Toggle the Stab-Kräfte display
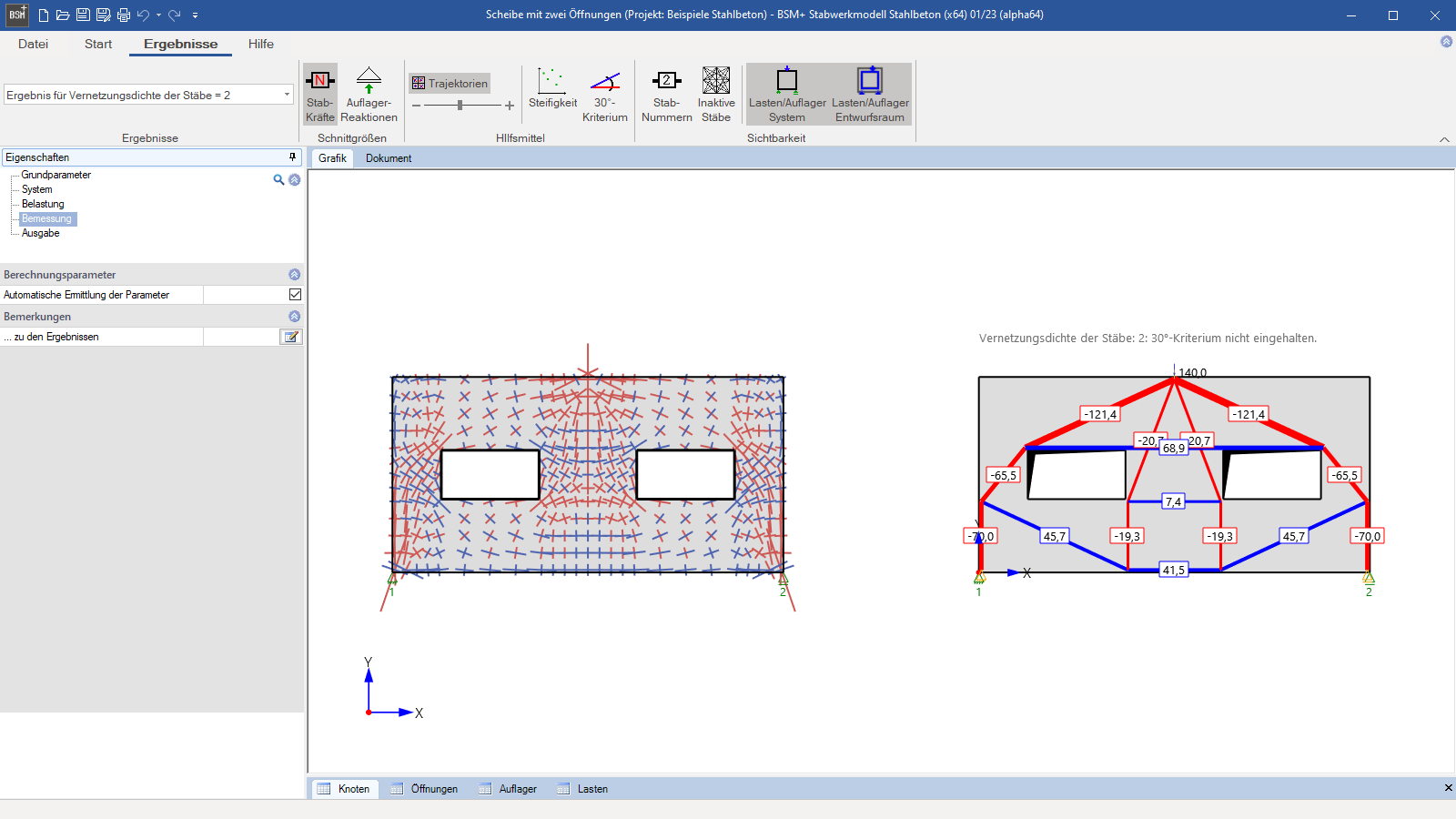Screen dimensions: 1456x819 (x=320, y=94)
